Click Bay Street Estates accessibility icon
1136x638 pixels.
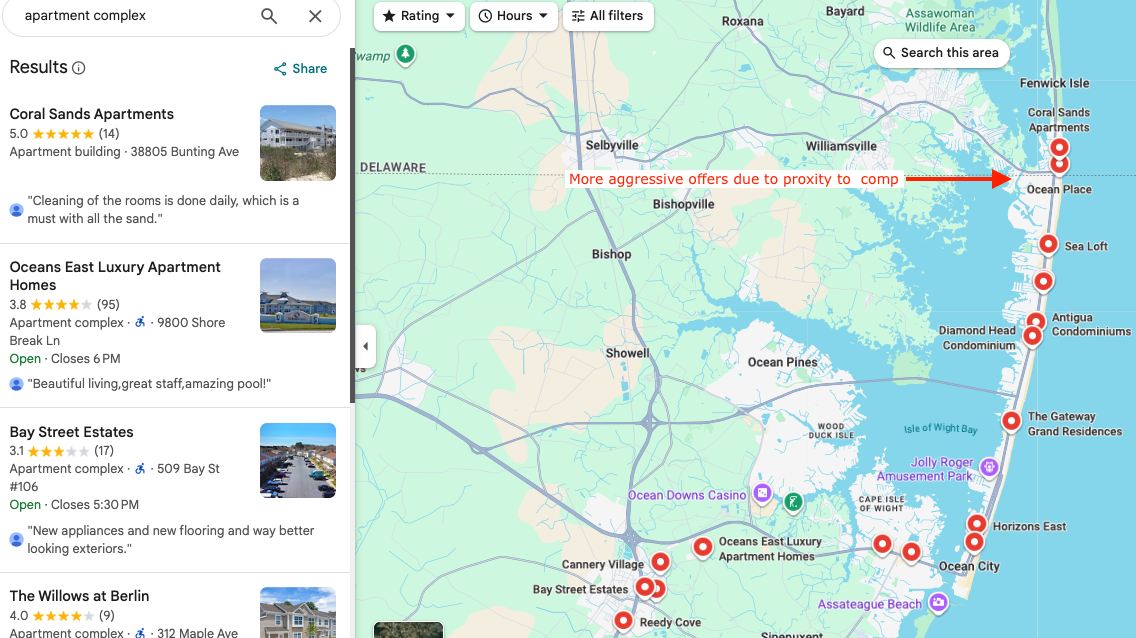click(x=141, y=469)
